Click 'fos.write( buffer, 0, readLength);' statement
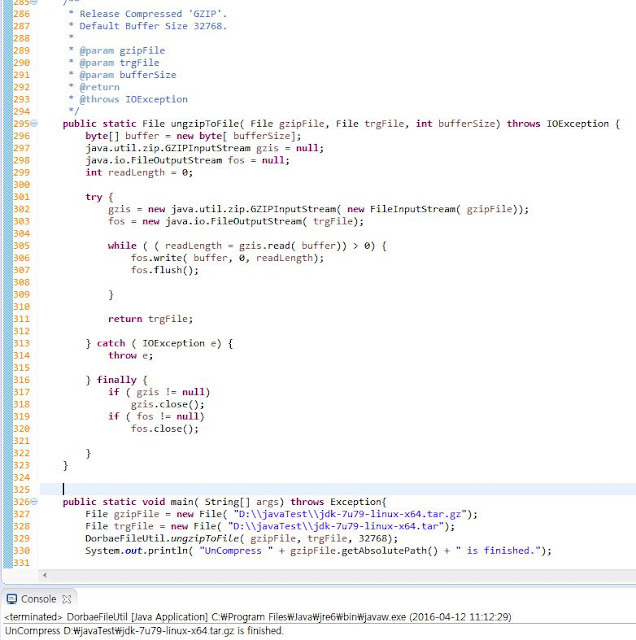Screen dimensions: 636x640 click(227, 258)
